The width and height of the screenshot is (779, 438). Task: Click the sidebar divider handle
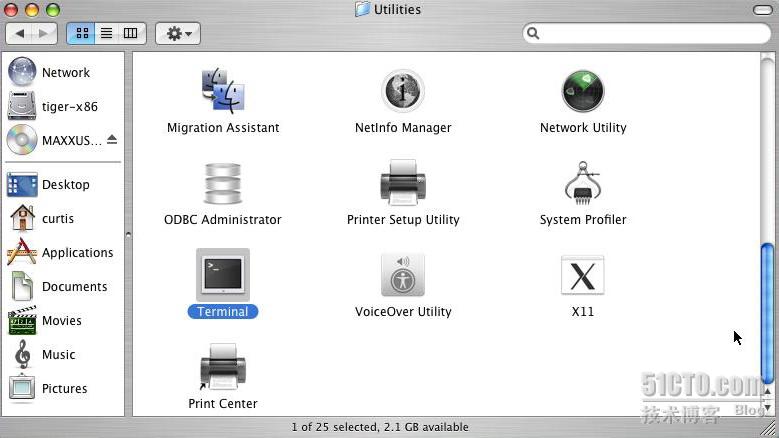click(x=128, y=234)
